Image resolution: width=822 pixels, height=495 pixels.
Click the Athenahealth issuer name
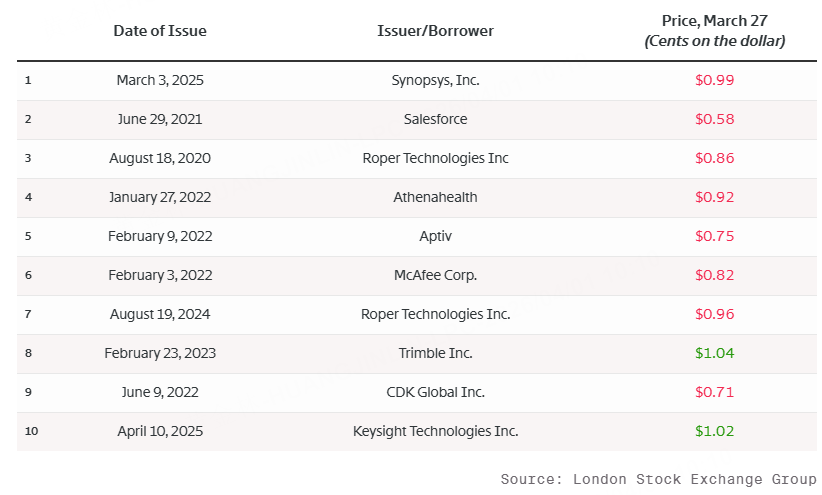[x=435, y=197]
